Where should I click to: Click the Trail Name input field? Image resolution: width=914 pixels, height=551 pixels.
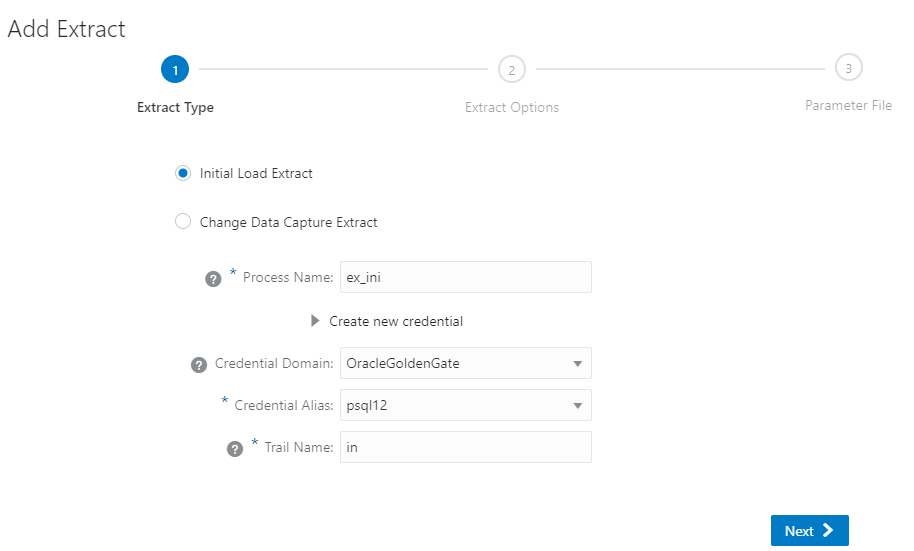coord(465,448)
